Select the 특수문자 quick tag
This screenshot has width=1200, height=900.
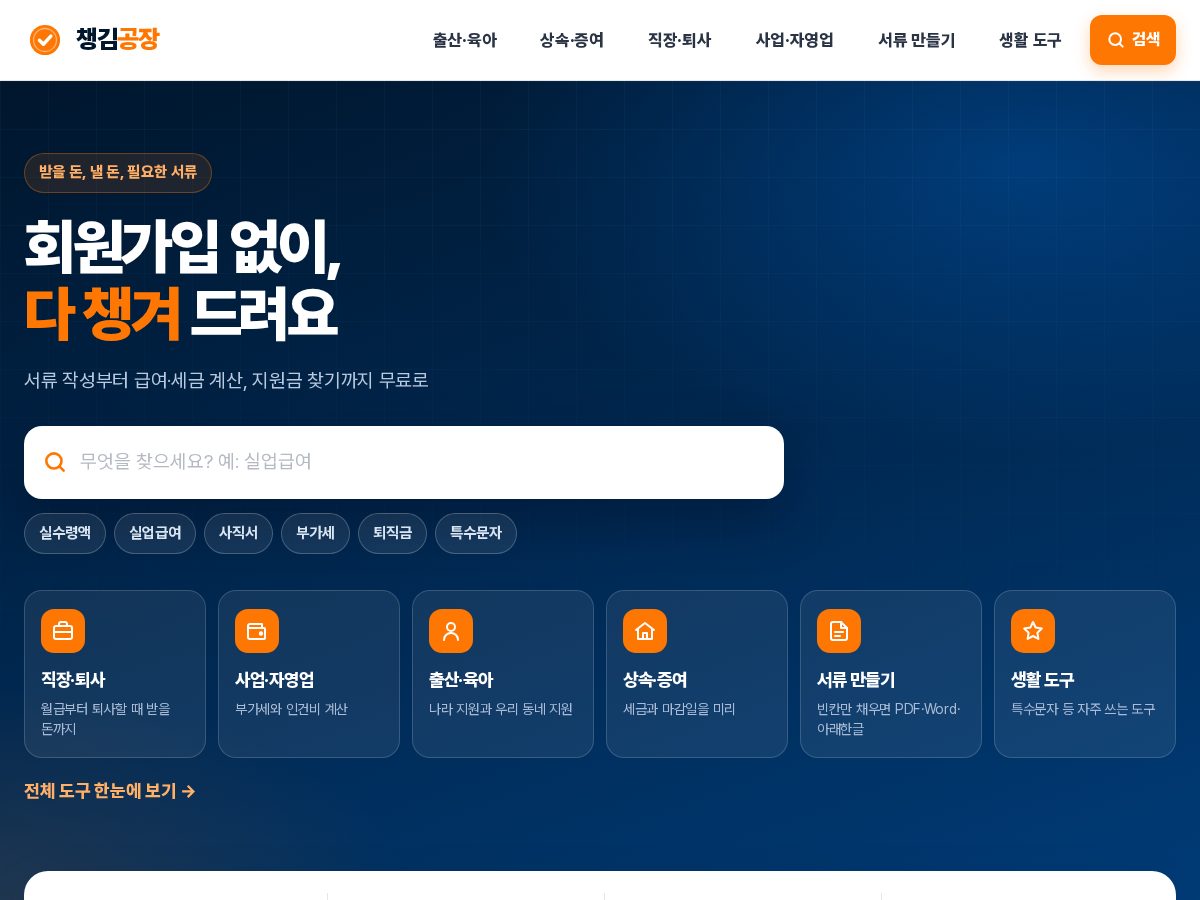pos(476,533)
